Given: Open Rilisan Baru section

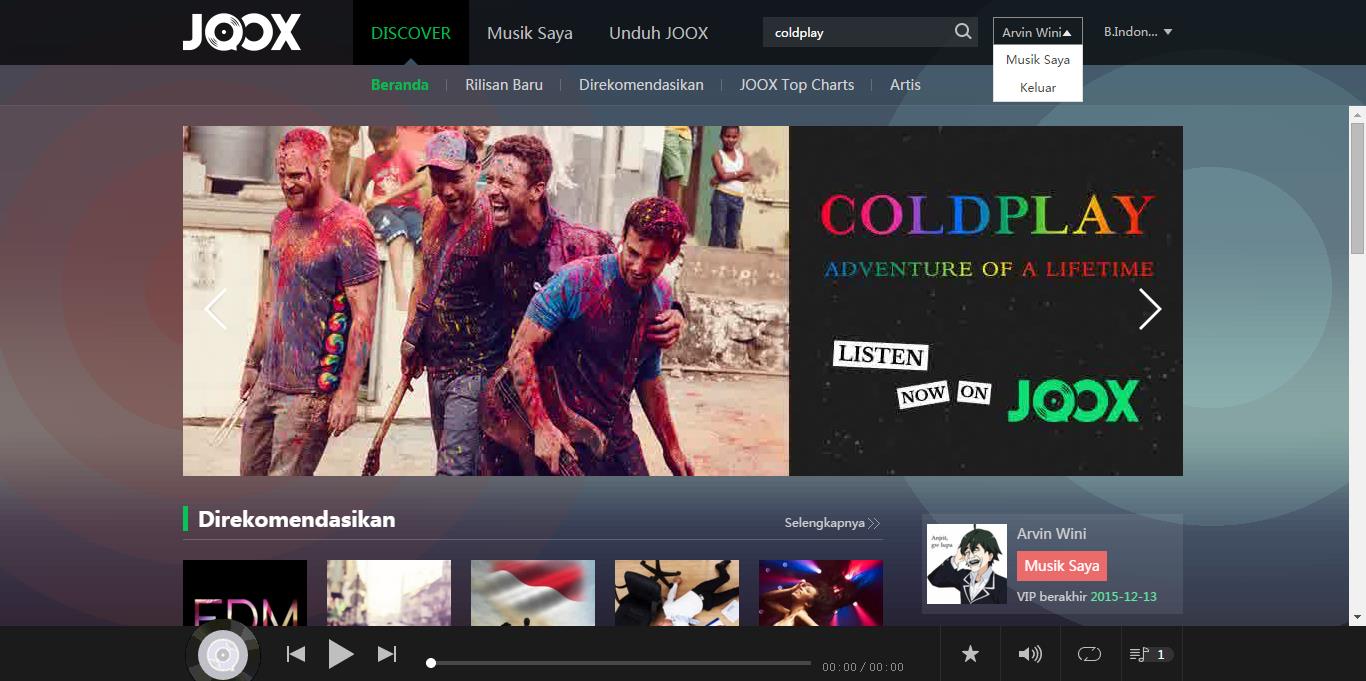Looking at the screenshot, I should click(x=504, y=85).
